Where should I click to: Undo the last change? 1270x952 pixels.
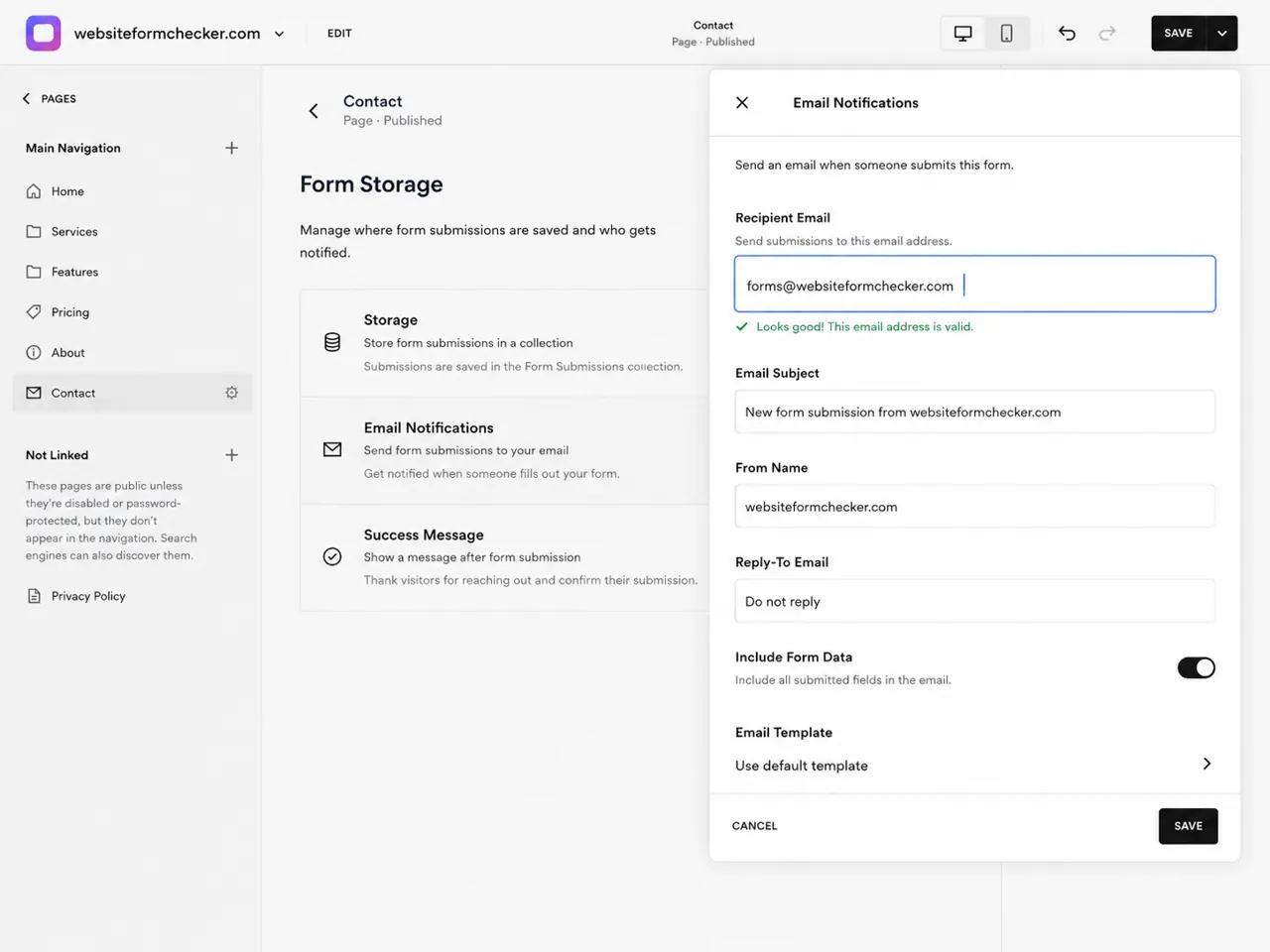coord(1067,33)
